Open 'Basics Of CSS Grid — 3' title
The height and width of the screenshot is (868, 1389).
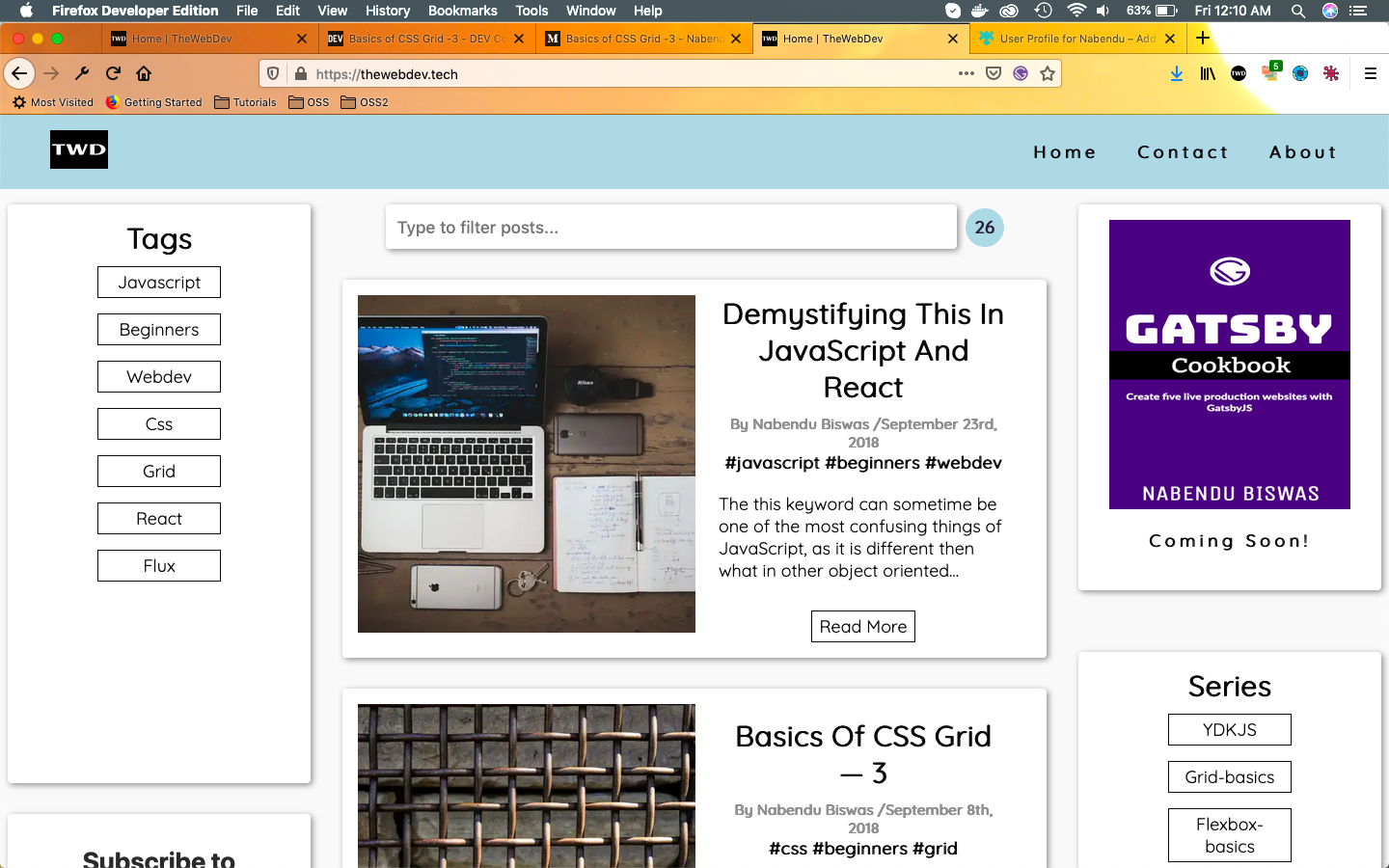[863, 754]
